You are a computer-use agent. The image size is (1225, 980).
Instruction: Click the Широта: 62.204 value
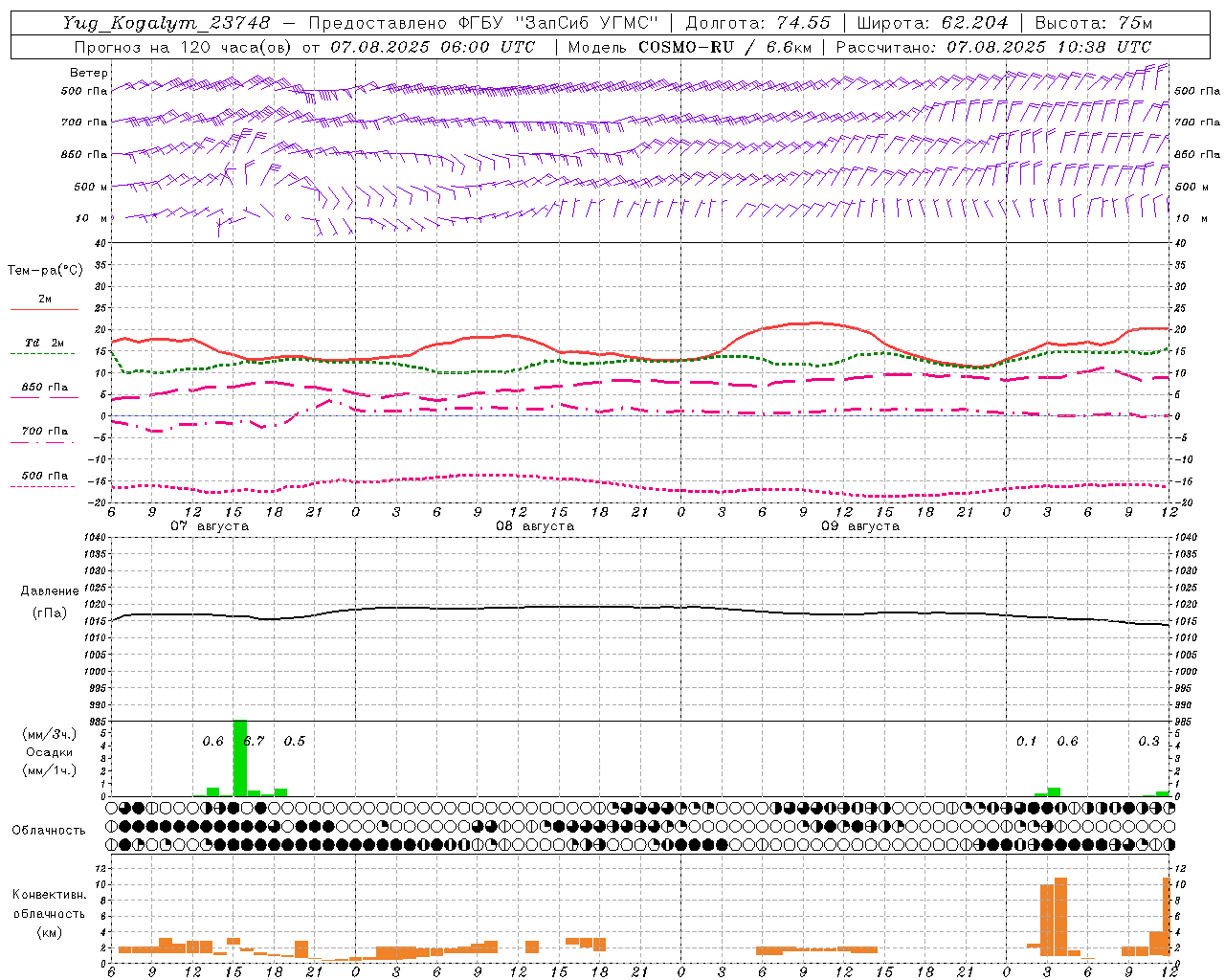click(932, 22)
